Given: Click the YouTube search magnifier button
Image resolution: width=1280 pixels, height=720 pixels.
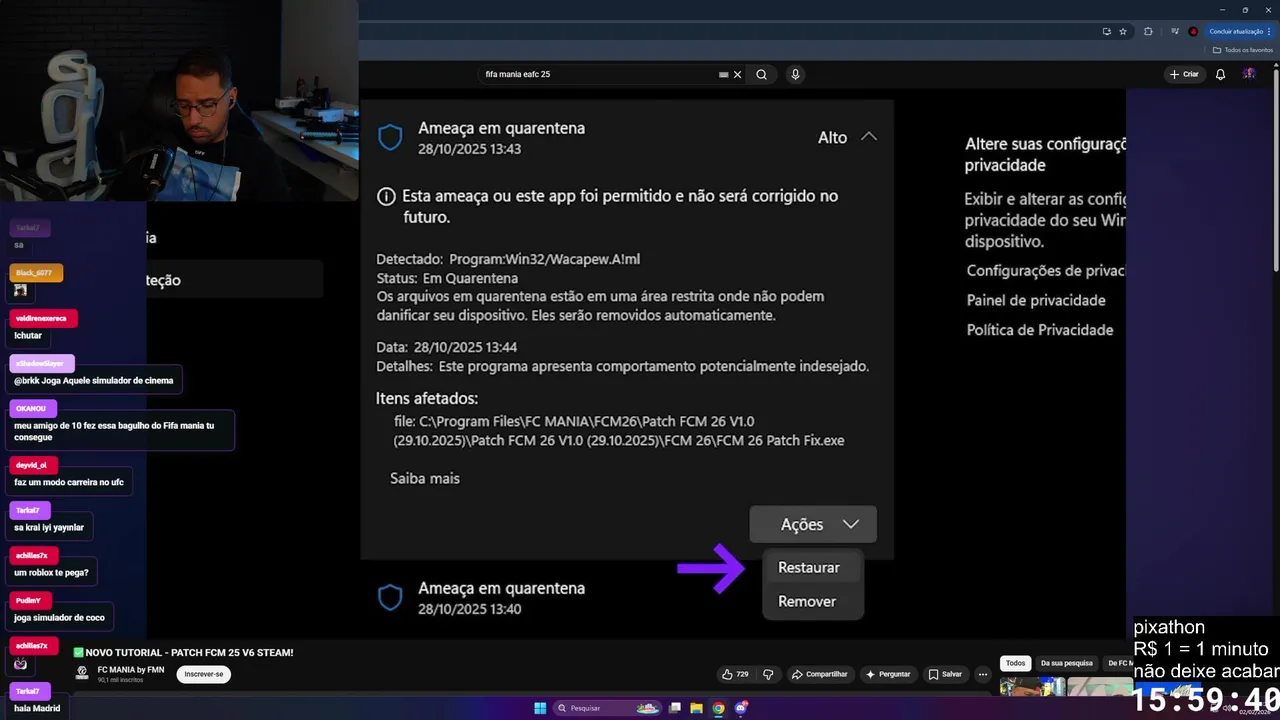Looking at the screenshot, I should [x=762, y=74].
